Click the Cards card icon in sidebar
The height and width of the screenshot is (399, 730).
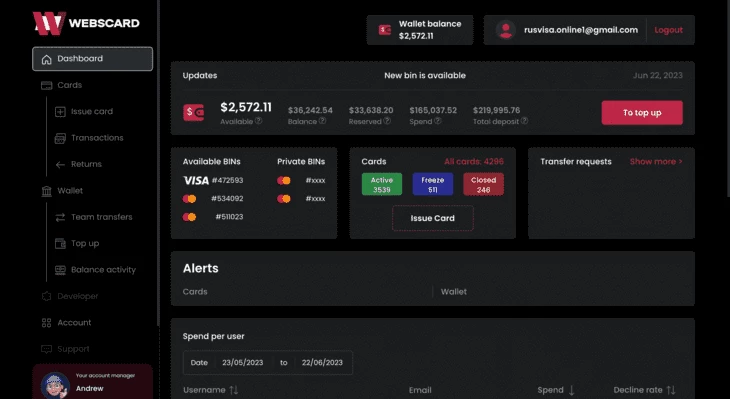click(x=47, y=85)
